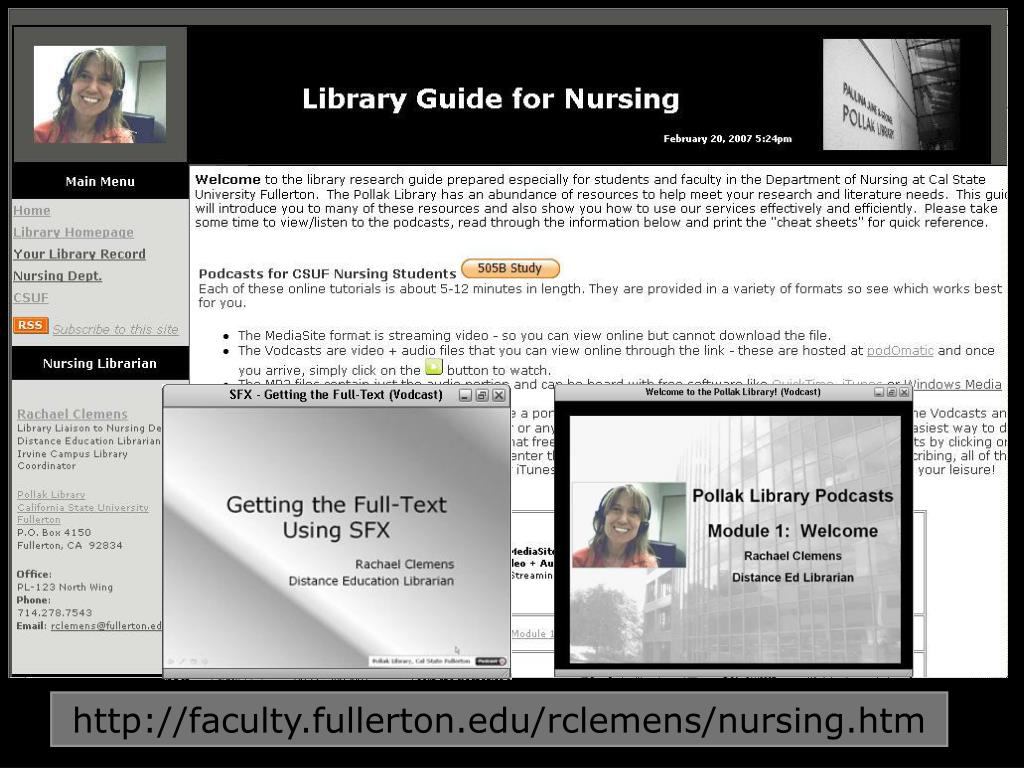The height and width of the screenshot is (768, 1024).
Task: Click the librarian photo in page header
Action: (x=100, y=94)
